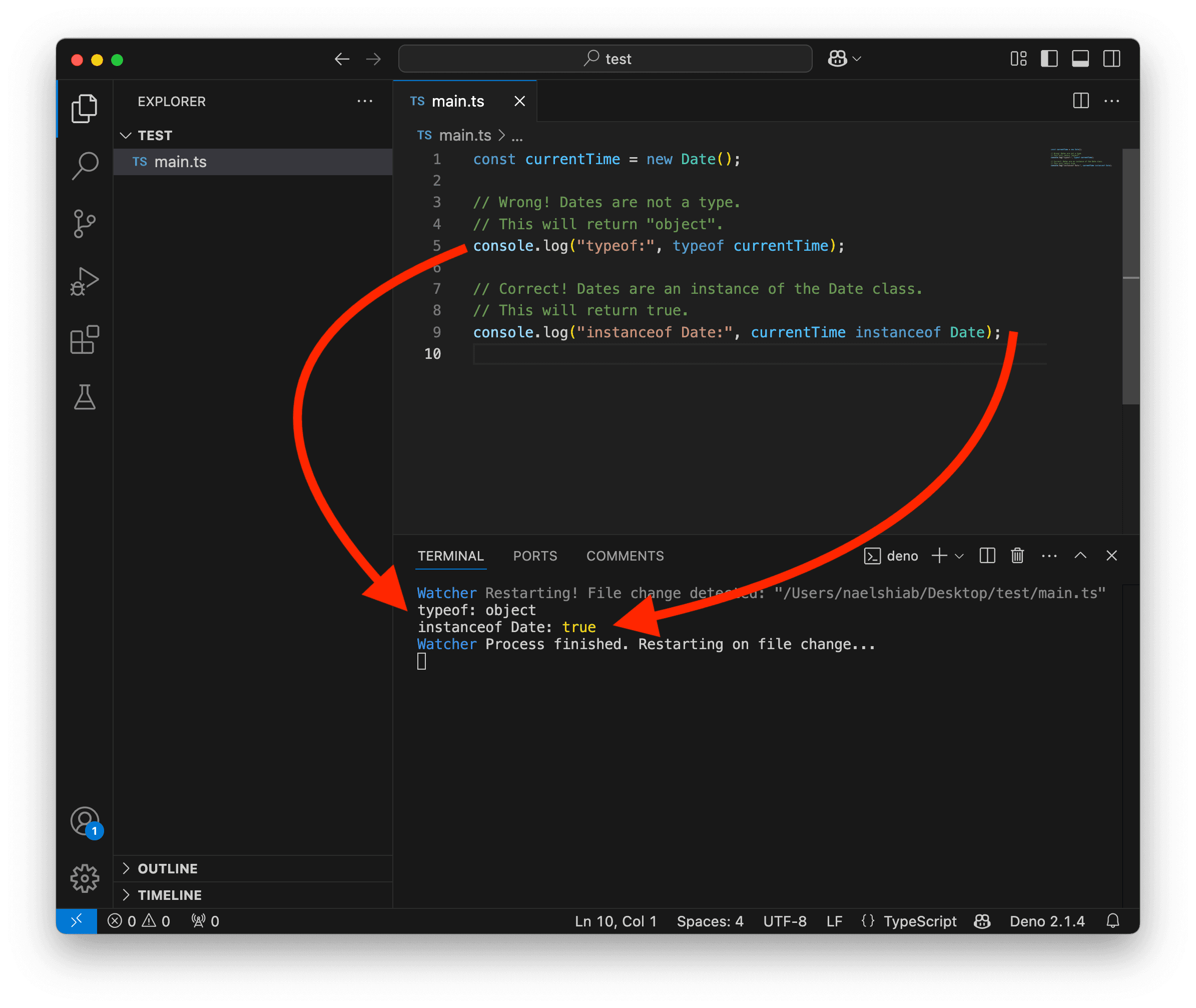Open the Testing flask view
The height and width of the screenshot is (1008, 1196).
[x=85, y=397]
